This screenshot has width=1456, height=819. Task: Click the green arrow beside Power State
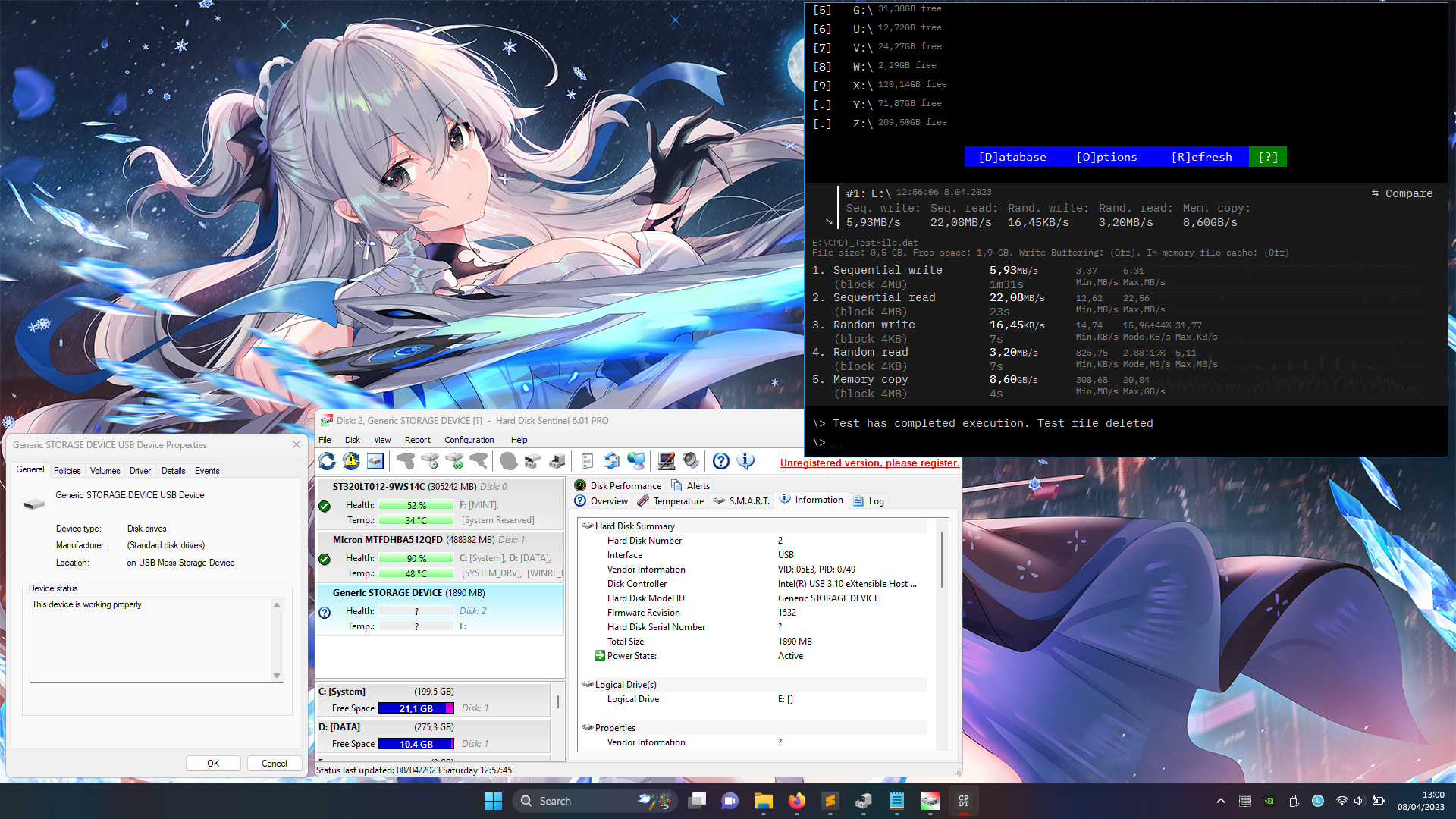tap(599, 655)
